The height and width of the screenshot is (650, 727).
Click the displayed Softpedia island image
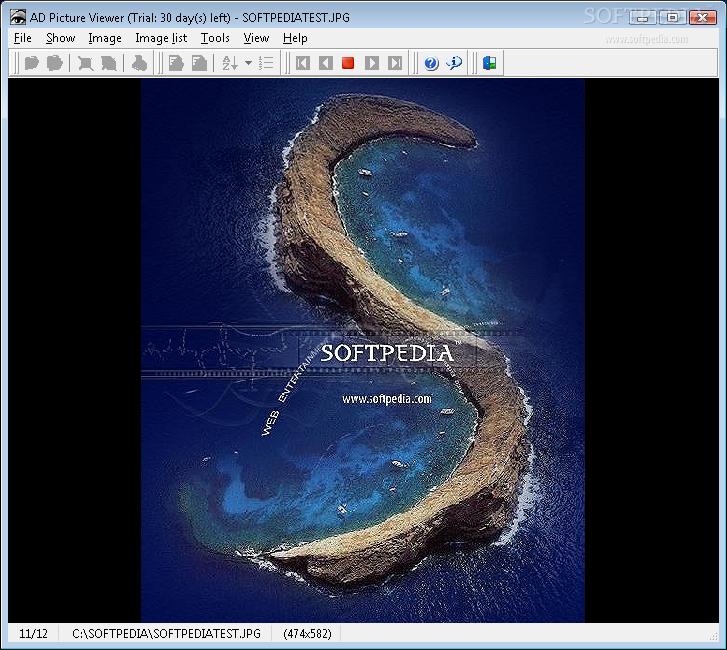pos(363,350)
